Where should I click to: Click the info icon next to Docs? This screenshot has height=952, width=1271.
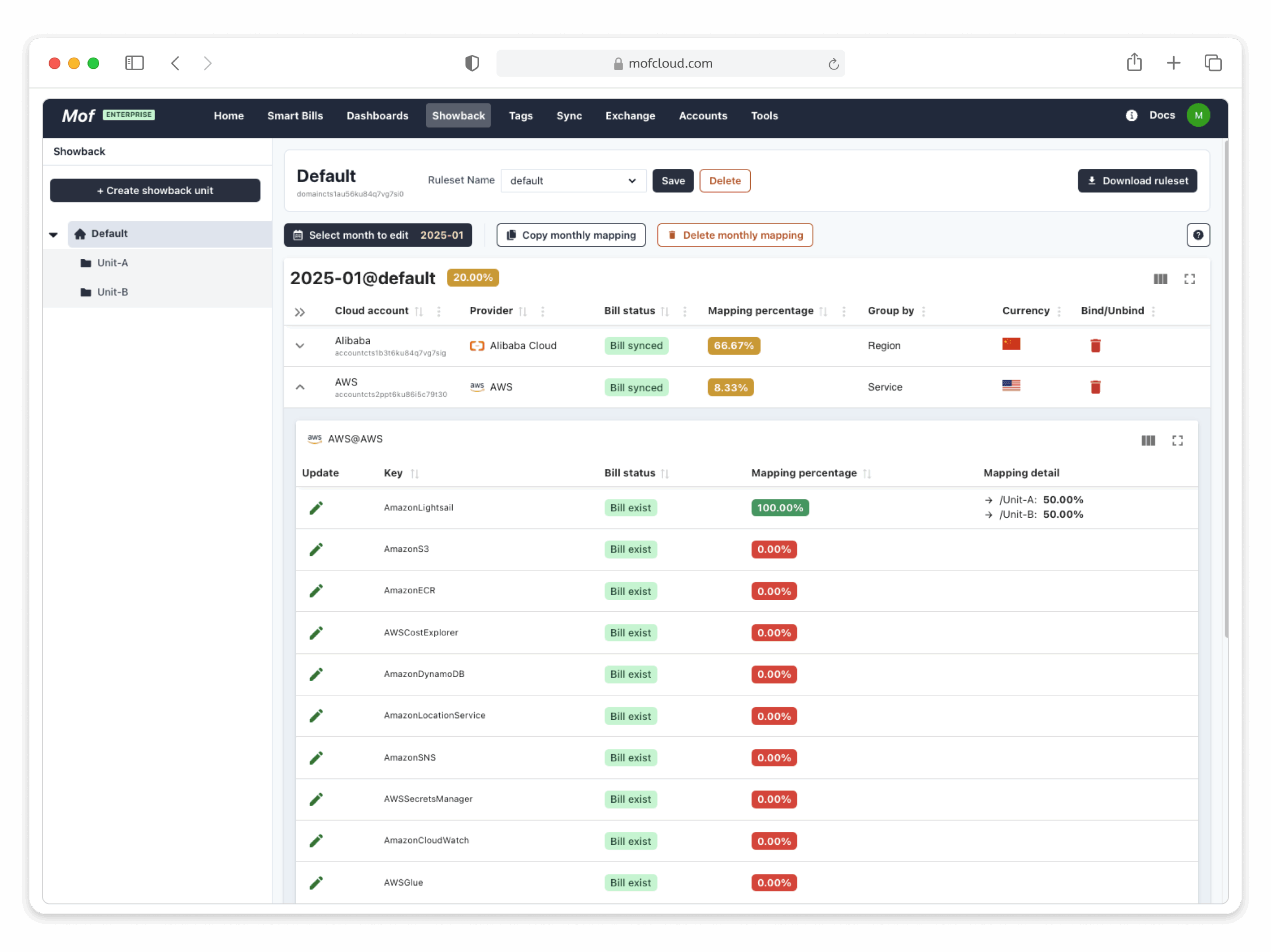pos(1131,116)
